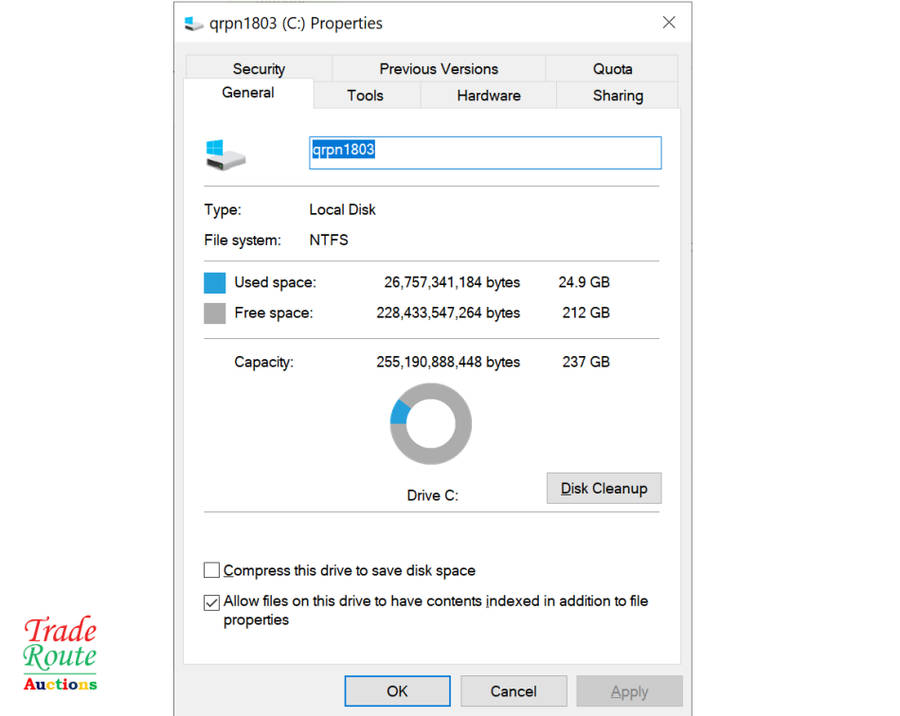This screenshot has height=716, width=900.
Task: Click the Cancel button
Action: click(x=514, y=691)
